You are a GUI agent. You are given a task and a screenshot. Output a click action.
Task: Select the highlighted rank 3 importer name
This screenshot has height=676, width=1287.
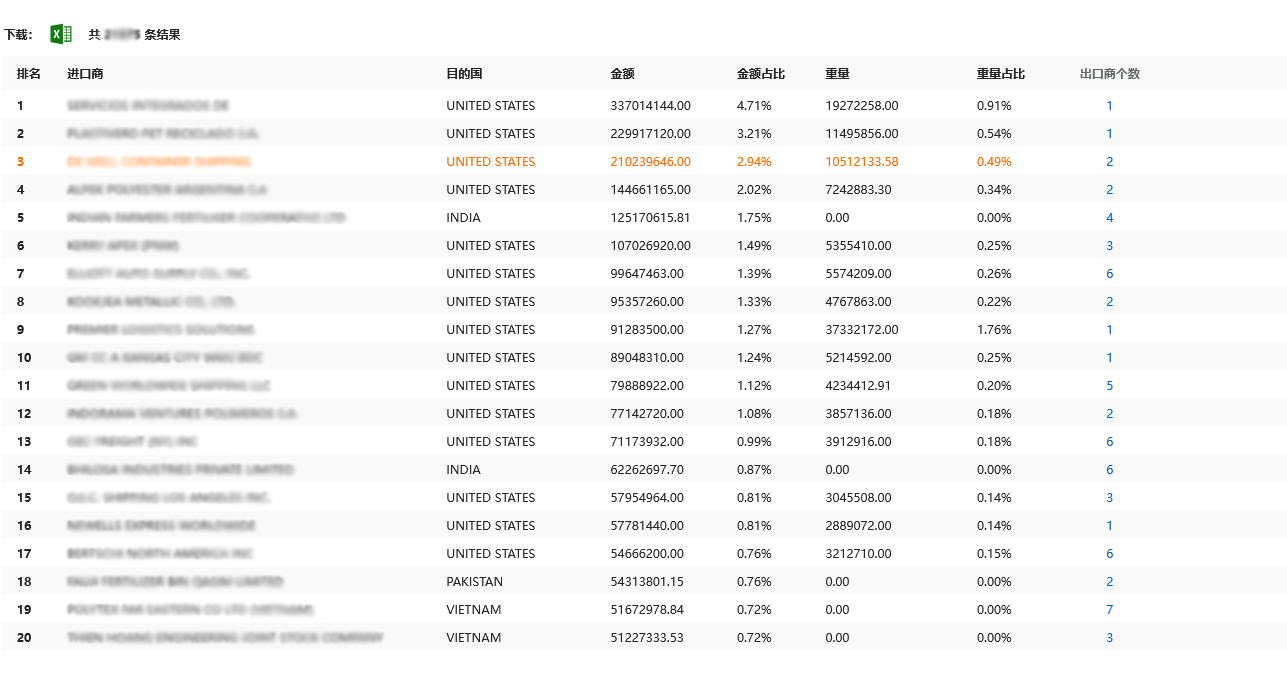[x=159, y=162]
